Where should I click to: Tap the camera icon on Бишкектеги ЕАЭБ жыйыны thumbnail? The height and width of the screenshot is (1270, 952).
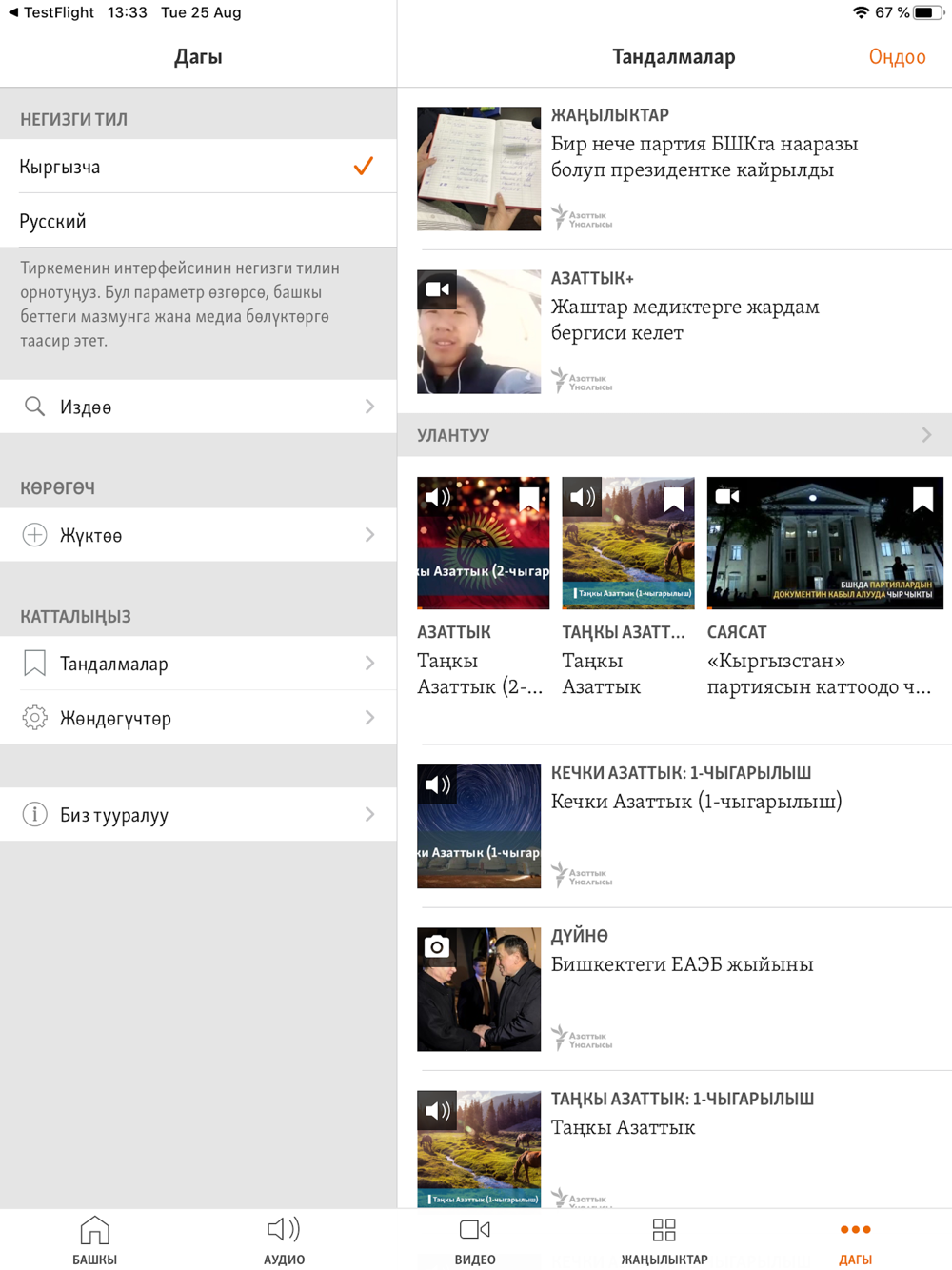tap(437, 946)
